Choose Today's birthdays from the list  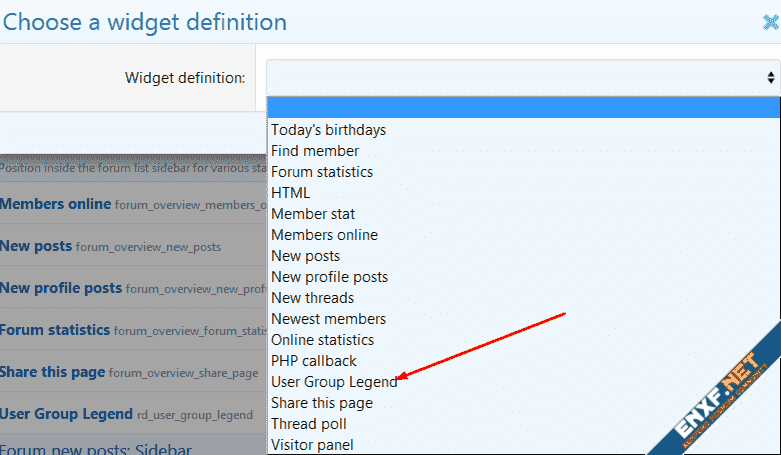pos(328,130)
